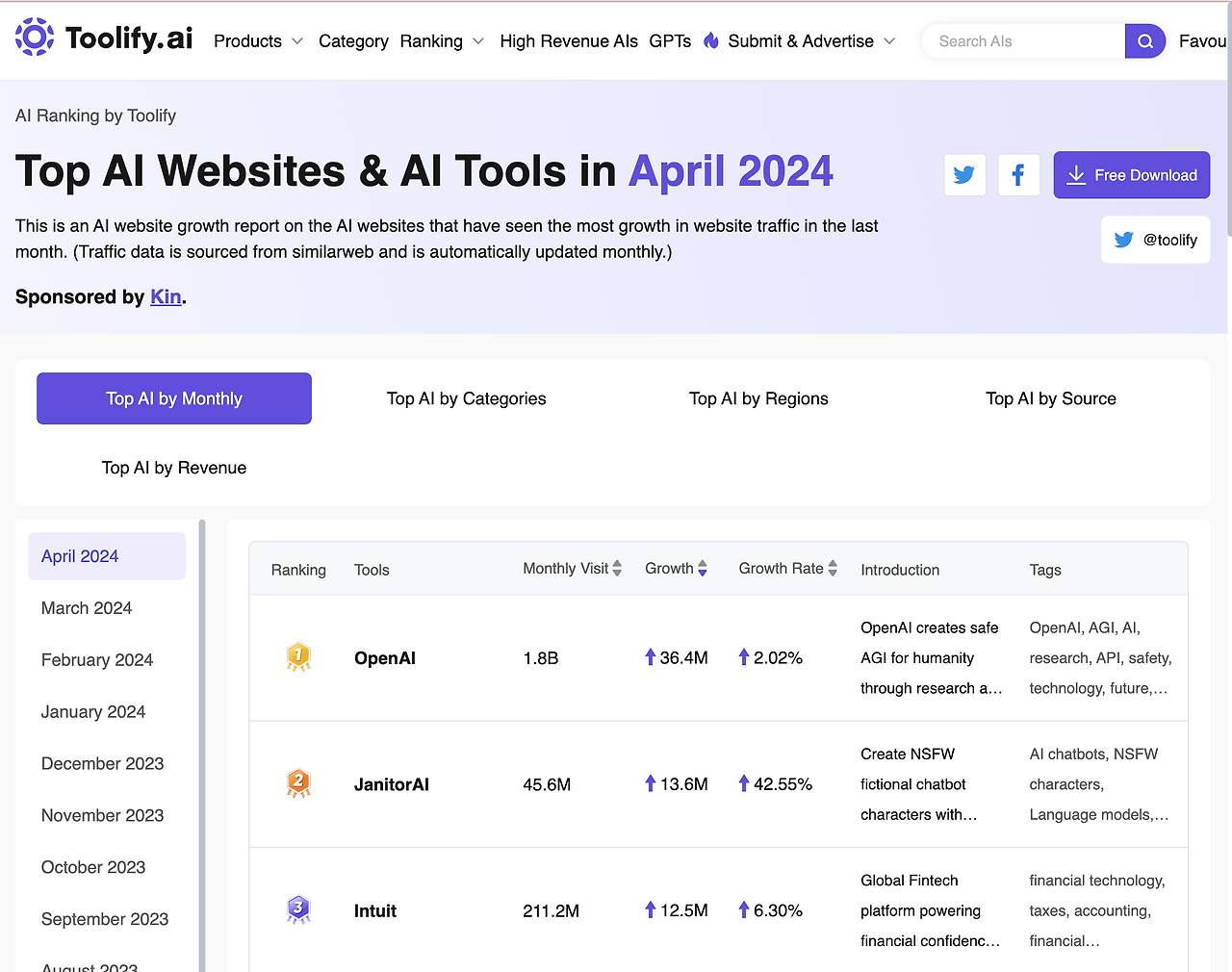Click the flame icon beside Submit & Advertise
1232x972 pixels.
[711, 40]
